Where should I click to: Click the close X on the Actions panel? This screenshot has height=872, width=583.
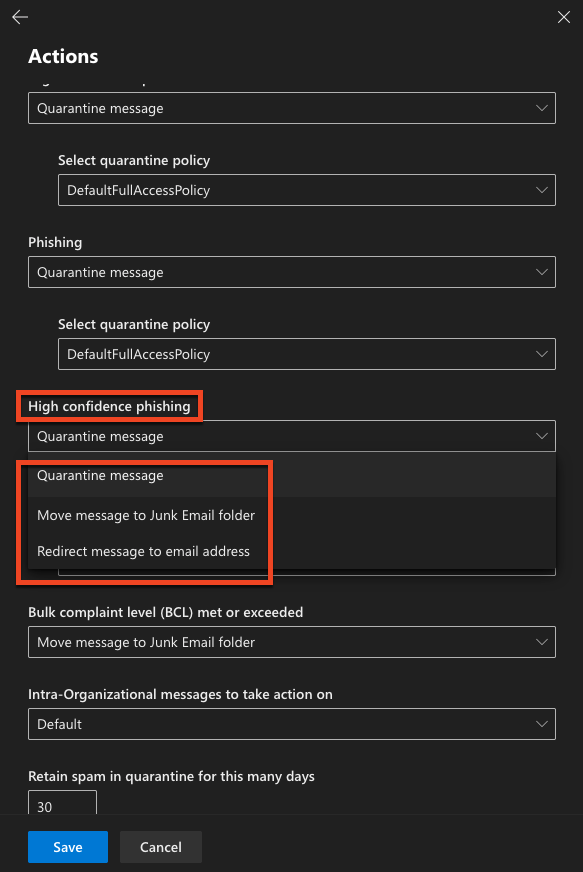click(x=563, y=17)
